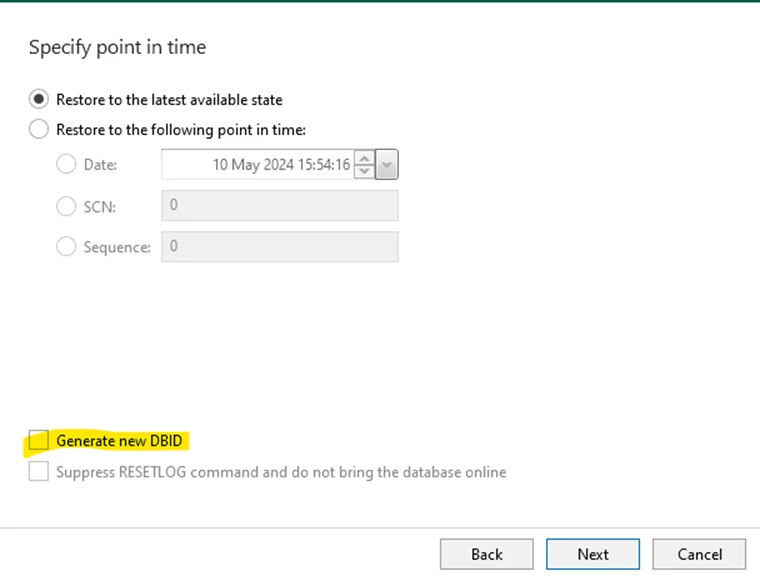This screenshot has height=576, width=760.
Task: Go to the Back step
Action: [487, 554]
